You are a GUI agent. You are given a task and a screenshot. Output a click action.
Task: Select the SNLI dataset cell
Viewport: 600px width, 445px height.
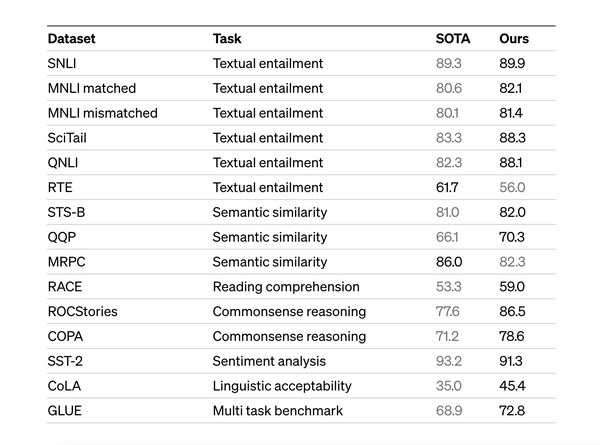tap(62, 64)
